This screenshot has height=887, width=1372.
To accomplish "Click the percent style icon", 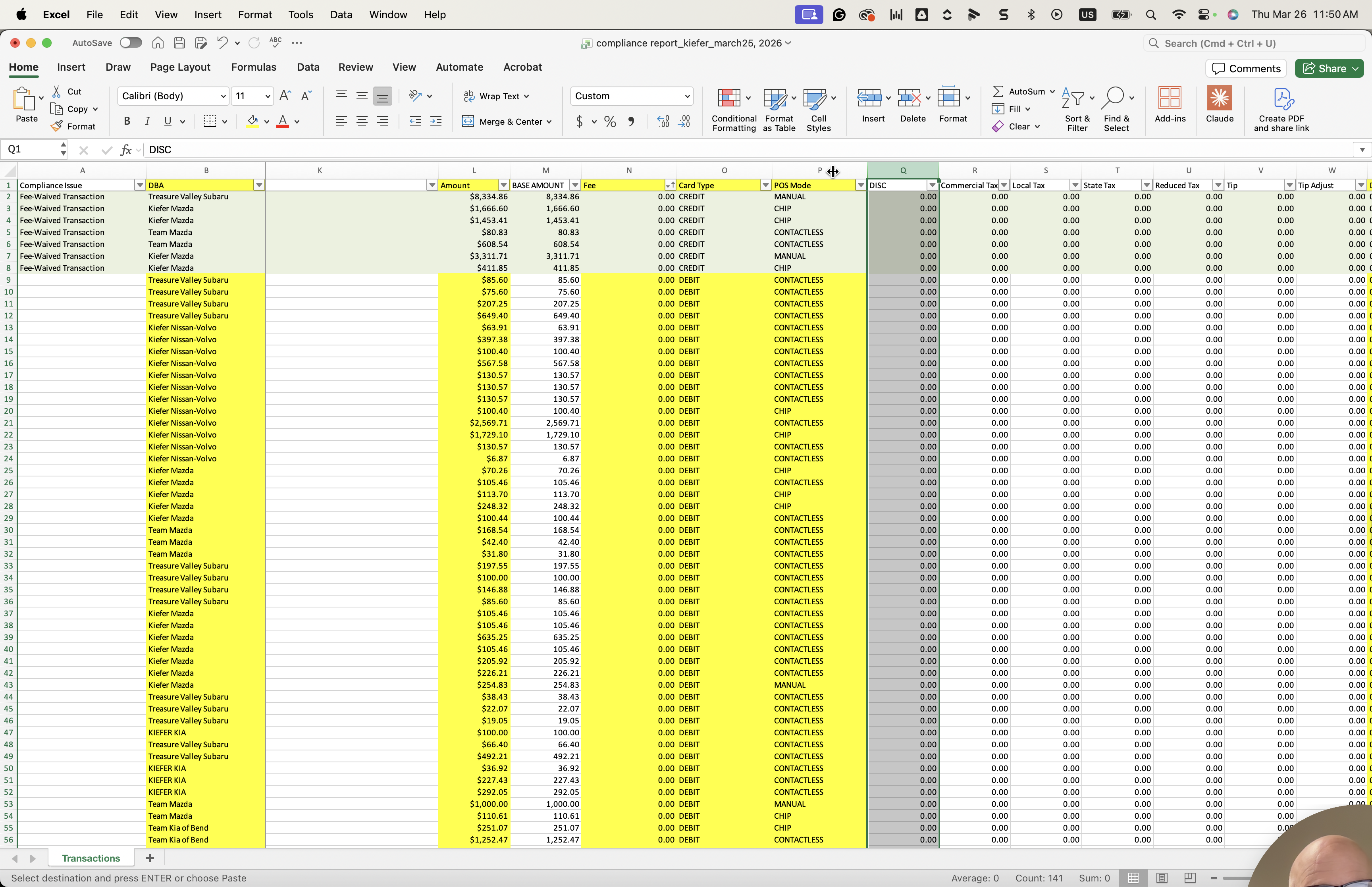I will (610, 121).
